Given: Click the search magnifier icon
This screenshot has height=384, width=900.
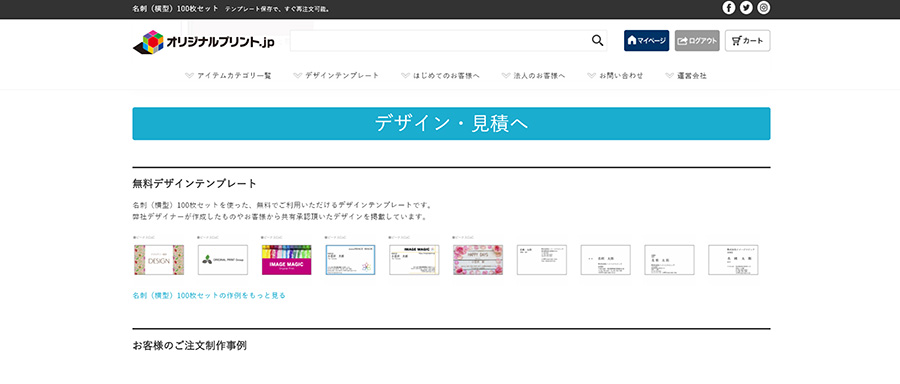Looking at the screenshot, I should [x=598, y=40].
